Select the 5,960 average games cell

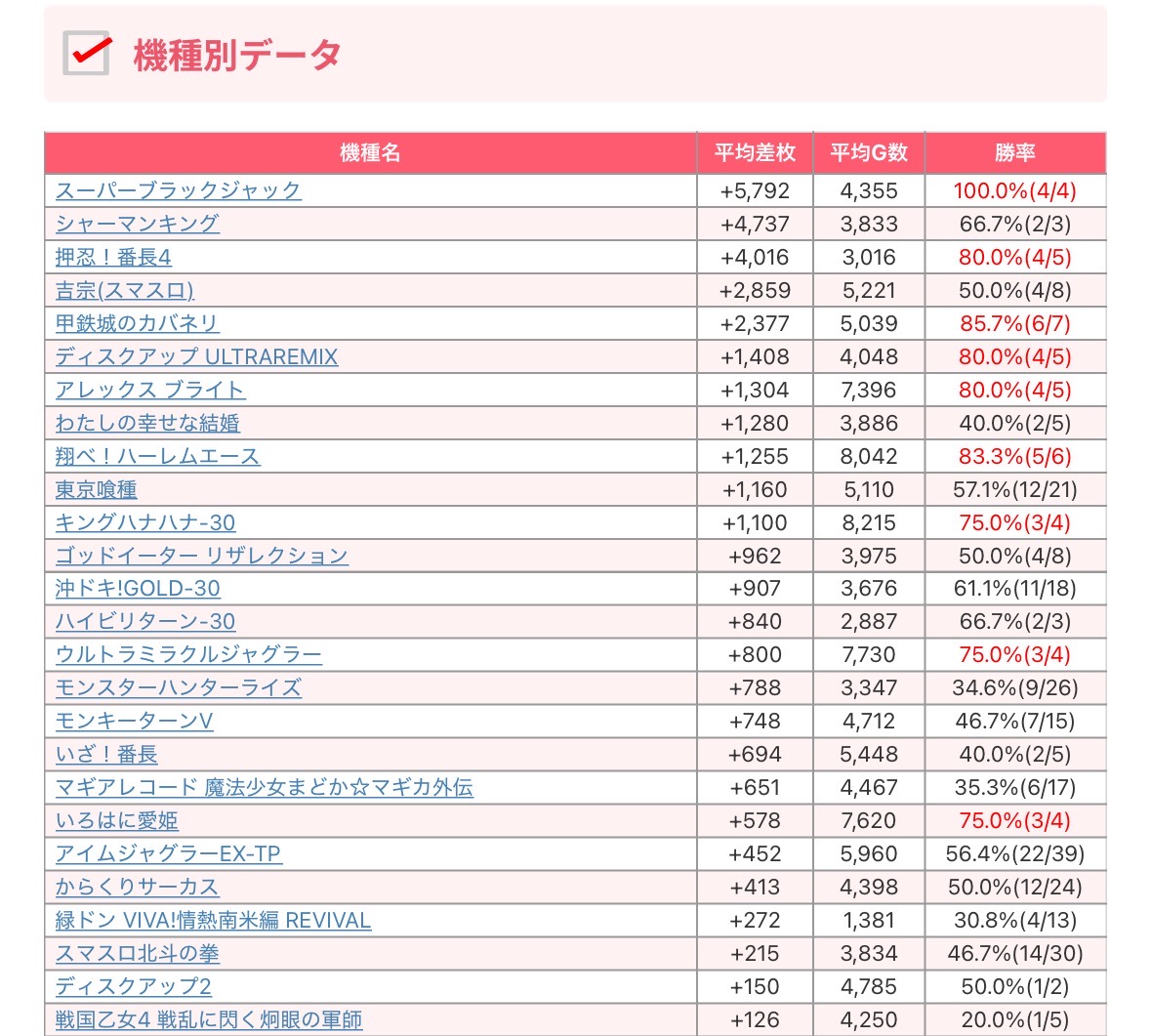[869, 854]
